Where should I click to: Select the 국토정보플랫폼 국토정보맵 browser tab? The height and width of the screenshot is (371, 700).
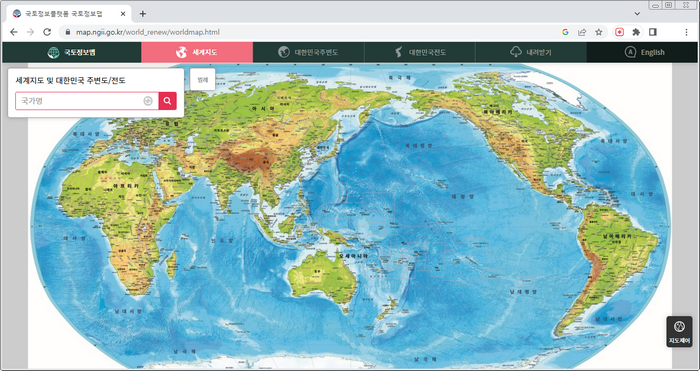[69, 14]
